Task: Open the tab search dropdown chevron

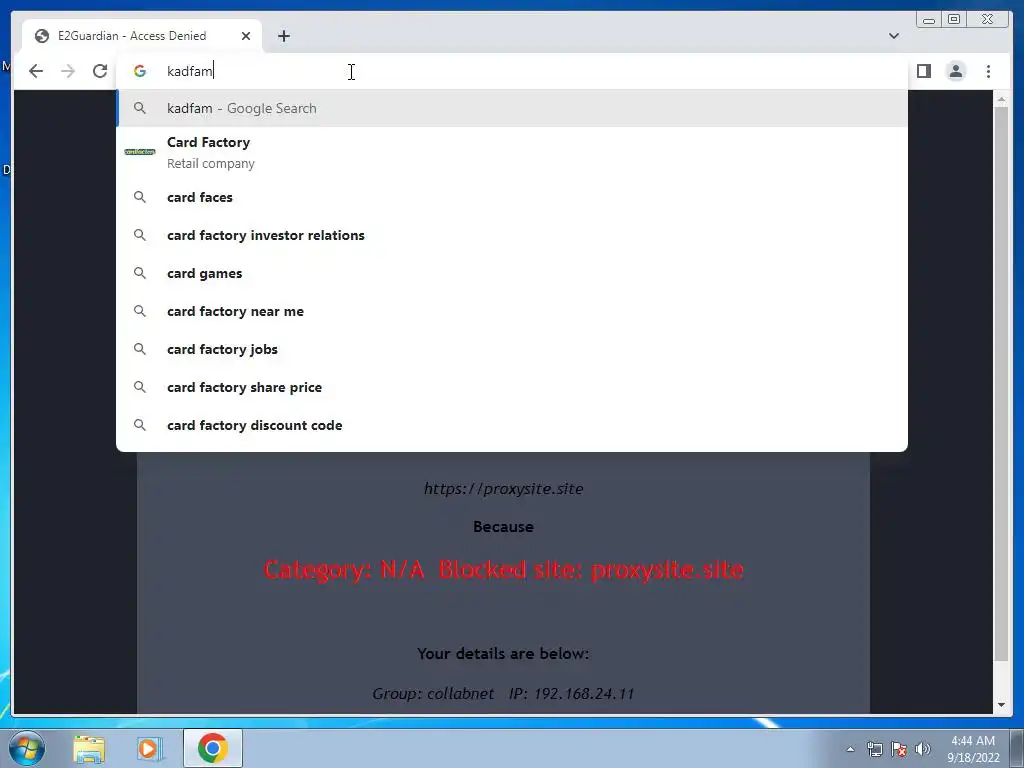Action: click(x=894, y=36)
